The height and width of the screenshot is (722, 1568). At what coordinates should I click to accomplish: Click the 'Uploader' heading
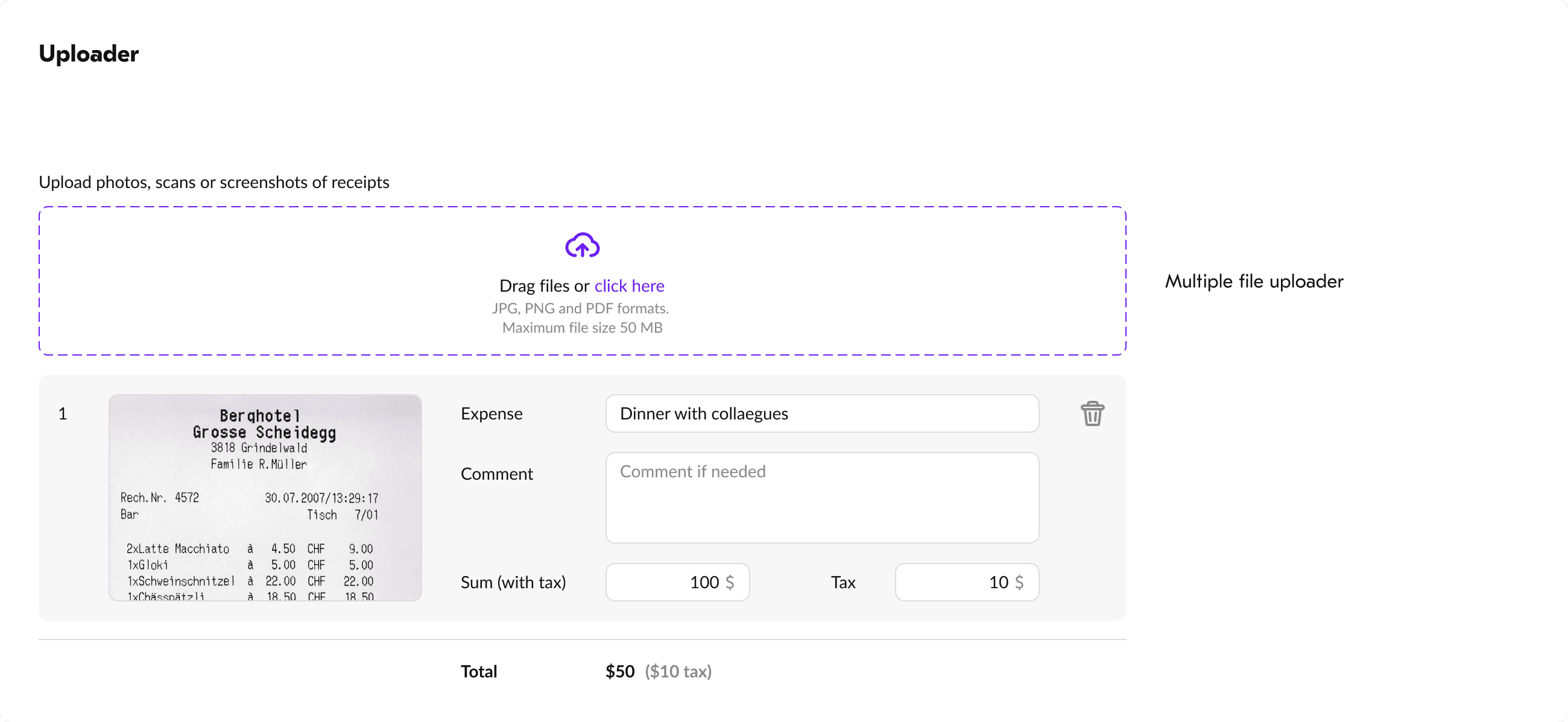[89, 54]
